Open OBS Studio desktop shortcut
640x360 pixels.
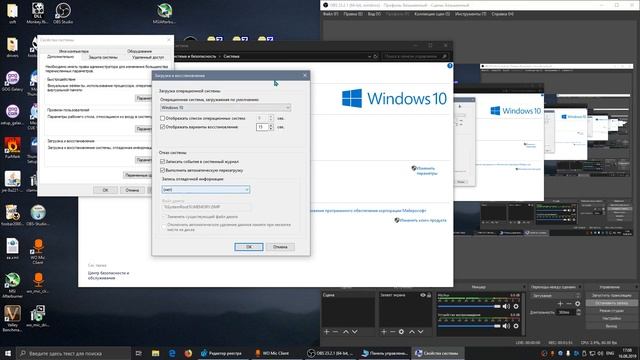point(63,13)
